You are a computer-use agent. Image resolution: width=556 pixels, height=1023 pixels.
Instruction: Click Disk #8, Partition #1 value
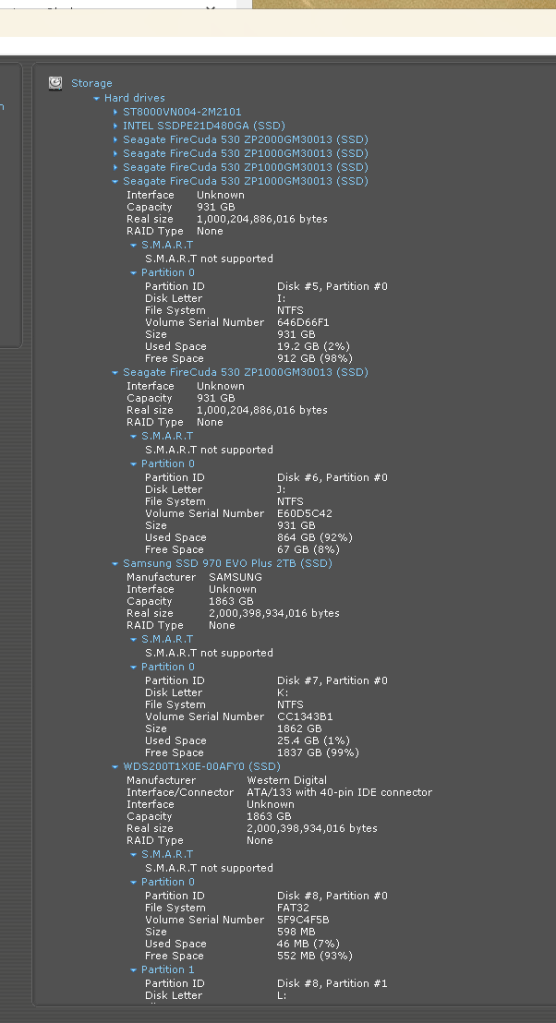[x=332, y=983]
